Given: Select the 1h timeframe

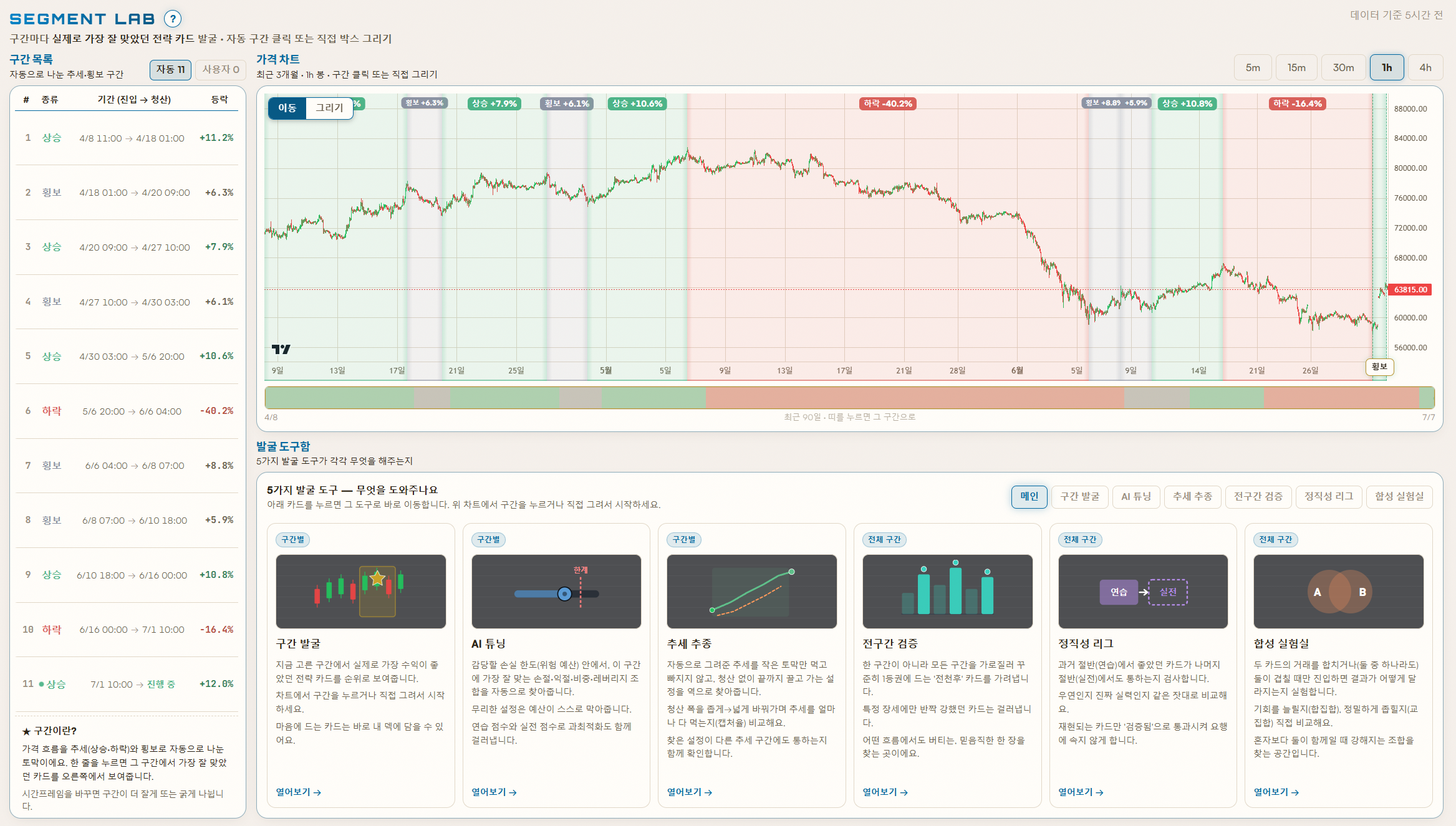Looking at the screenshot, I should pyautogui.click(x=1387, y=67).
